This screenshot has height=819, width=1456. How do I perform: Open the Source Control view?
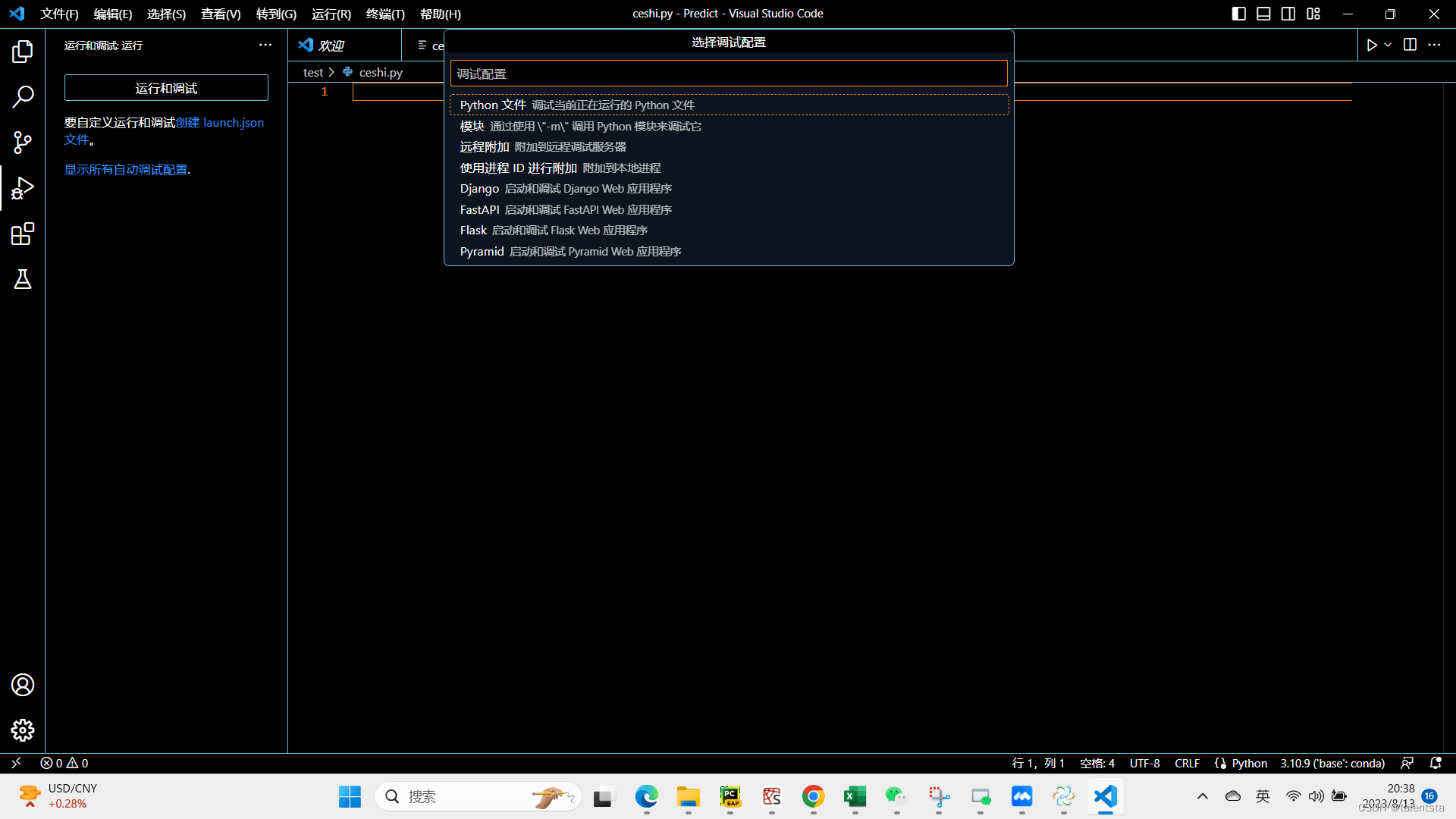(x=23, y=143)
